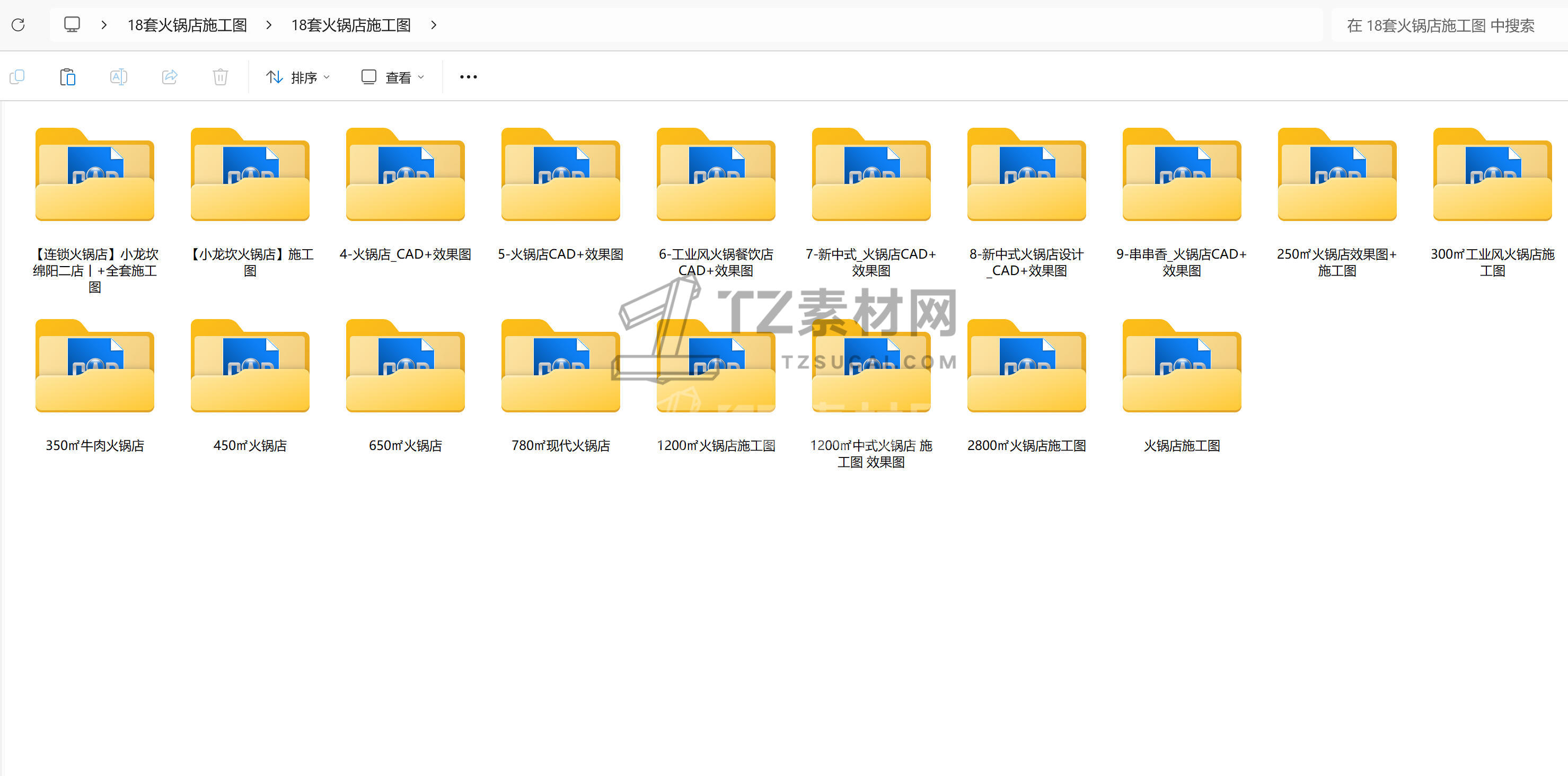Screen dimensions: 1568x776
Task: Click the search box for 18套火锅店施工图
Action: pos(1440,25)
